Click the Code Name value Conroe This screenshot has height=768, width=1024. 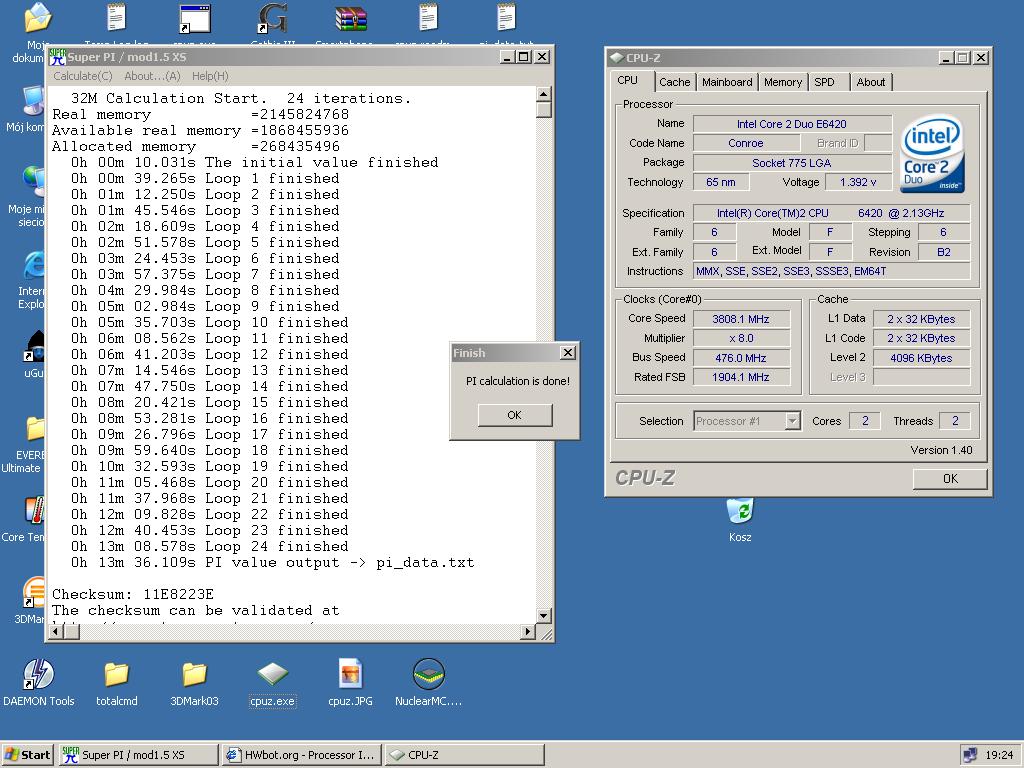[746, 143]
